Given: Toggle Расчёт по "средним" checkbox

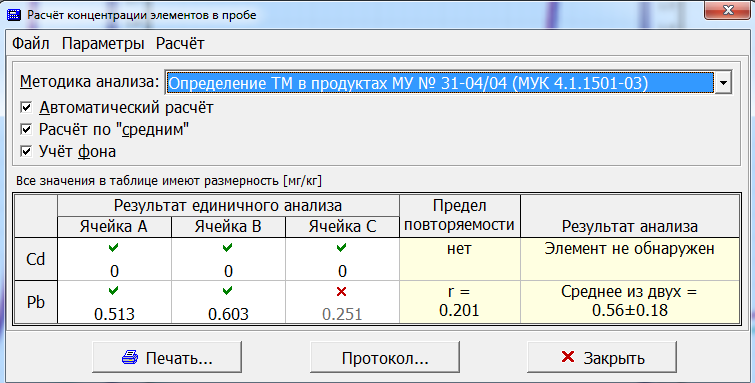Looking at the screenshot, I should pos(26,129).
